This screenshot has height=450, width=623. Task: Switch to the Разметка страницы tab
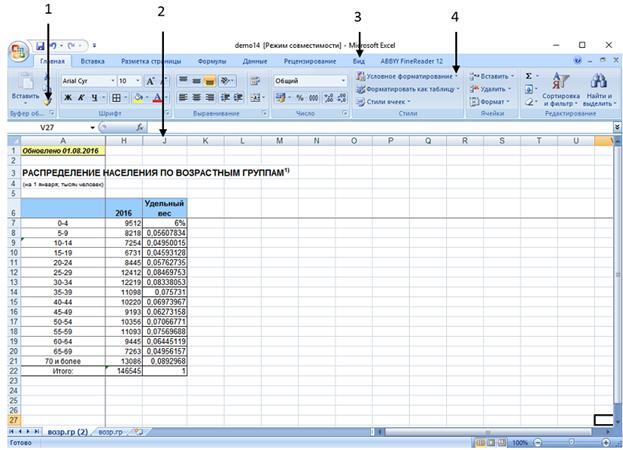coord(151,61)
